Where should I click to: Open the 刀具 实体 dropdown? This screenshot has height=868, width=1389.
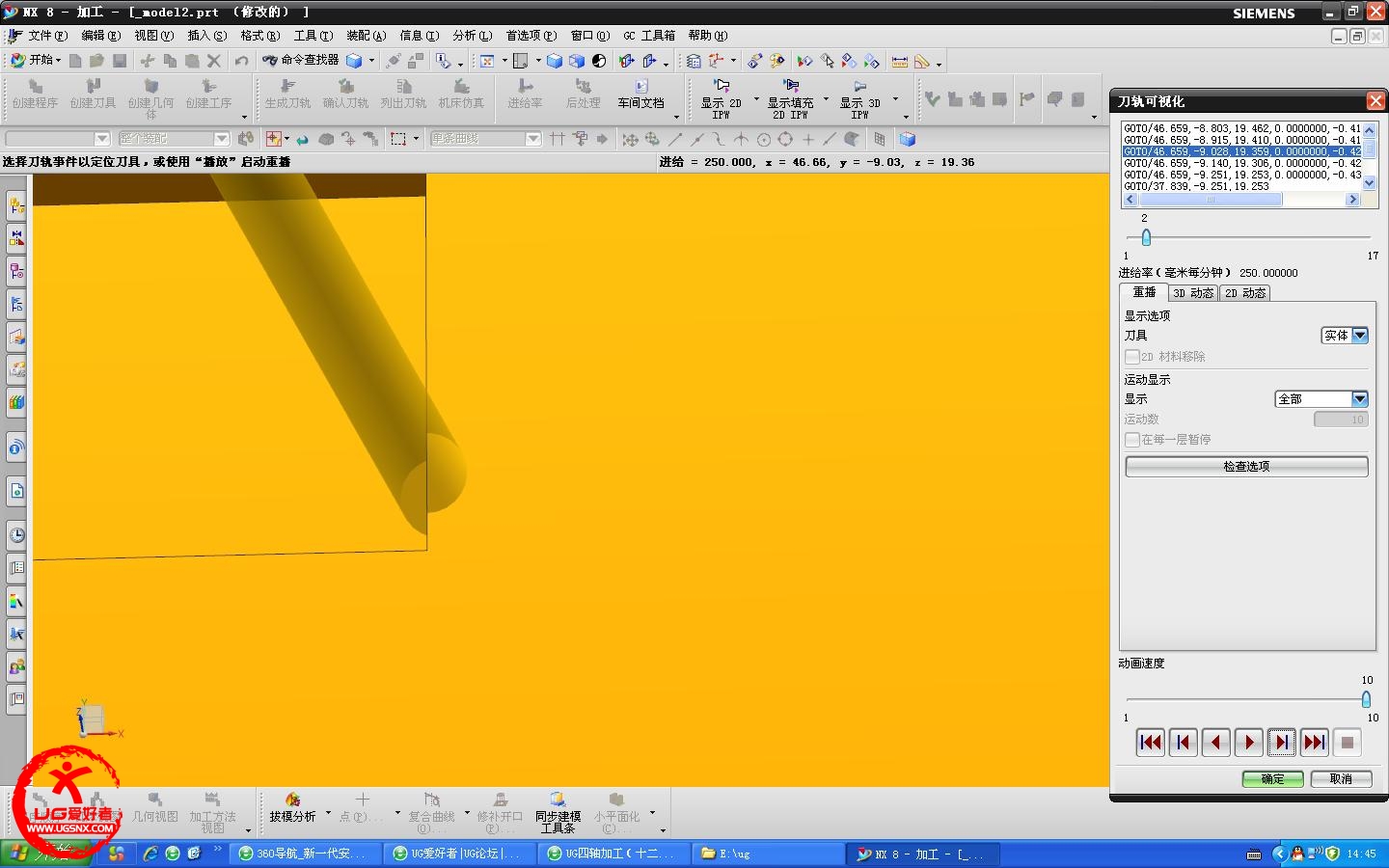click(x=1345, y=336)
